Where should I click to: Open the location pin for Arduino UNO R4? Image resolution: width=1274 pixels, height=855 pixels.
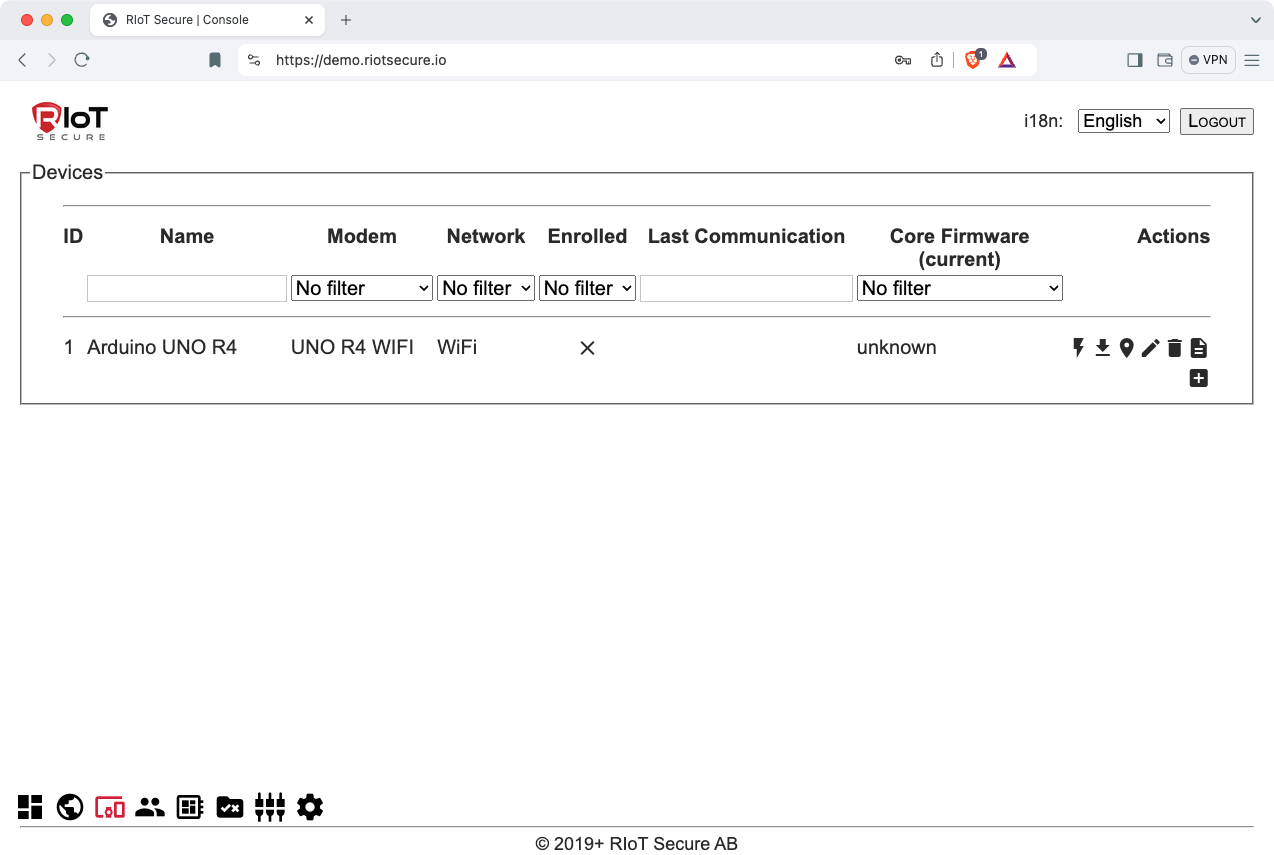pos(1126,348)
